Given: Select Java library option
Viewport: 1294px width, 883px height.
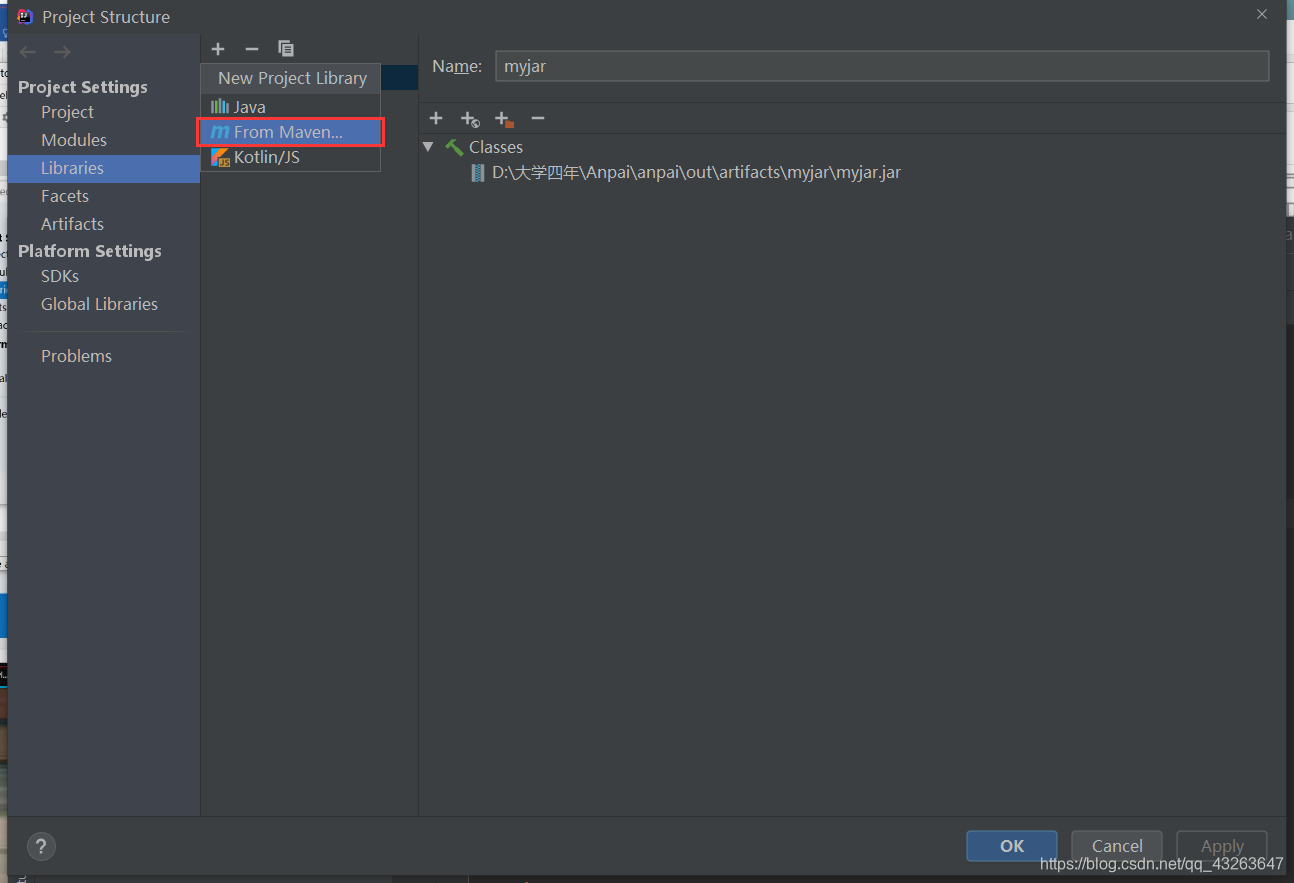Looking at the screenshot, I should click(x=290, y=106).
